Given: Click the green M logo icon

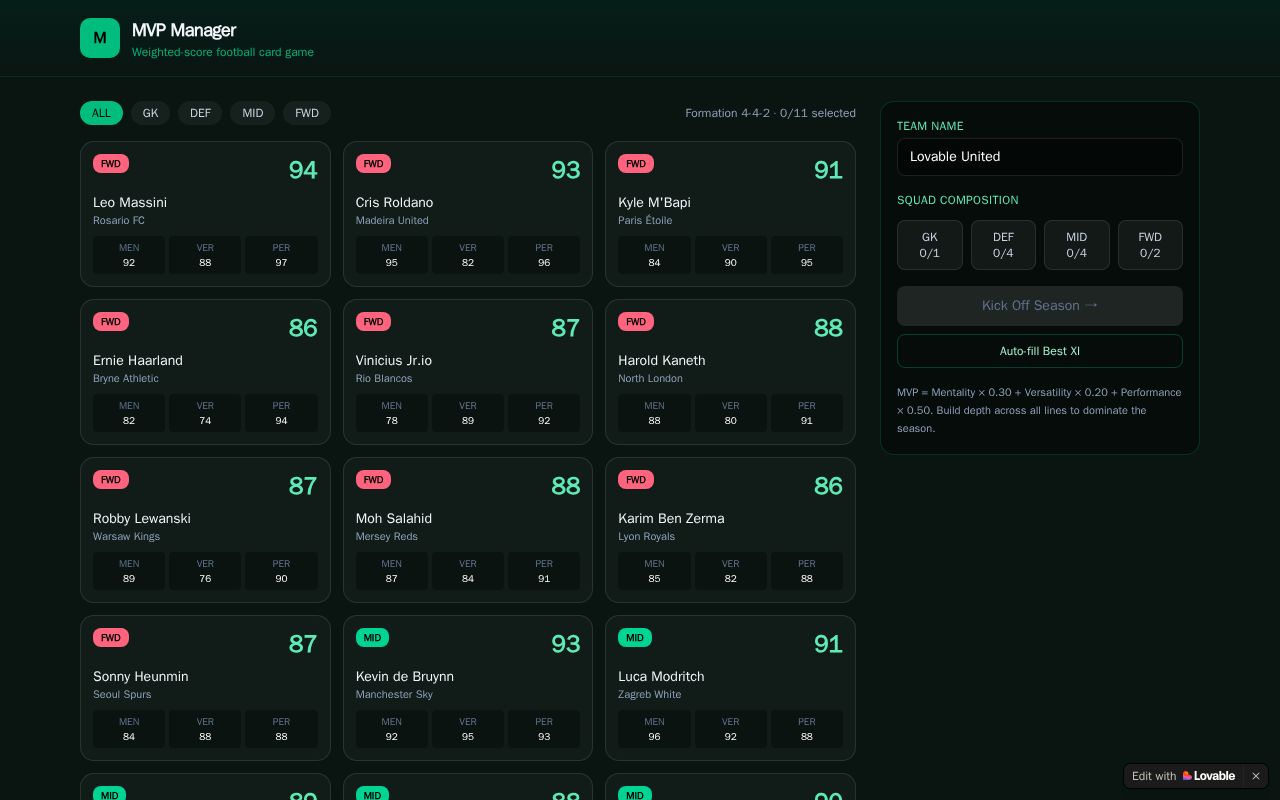Looking at the screenshot, I should tap(100, 38).
